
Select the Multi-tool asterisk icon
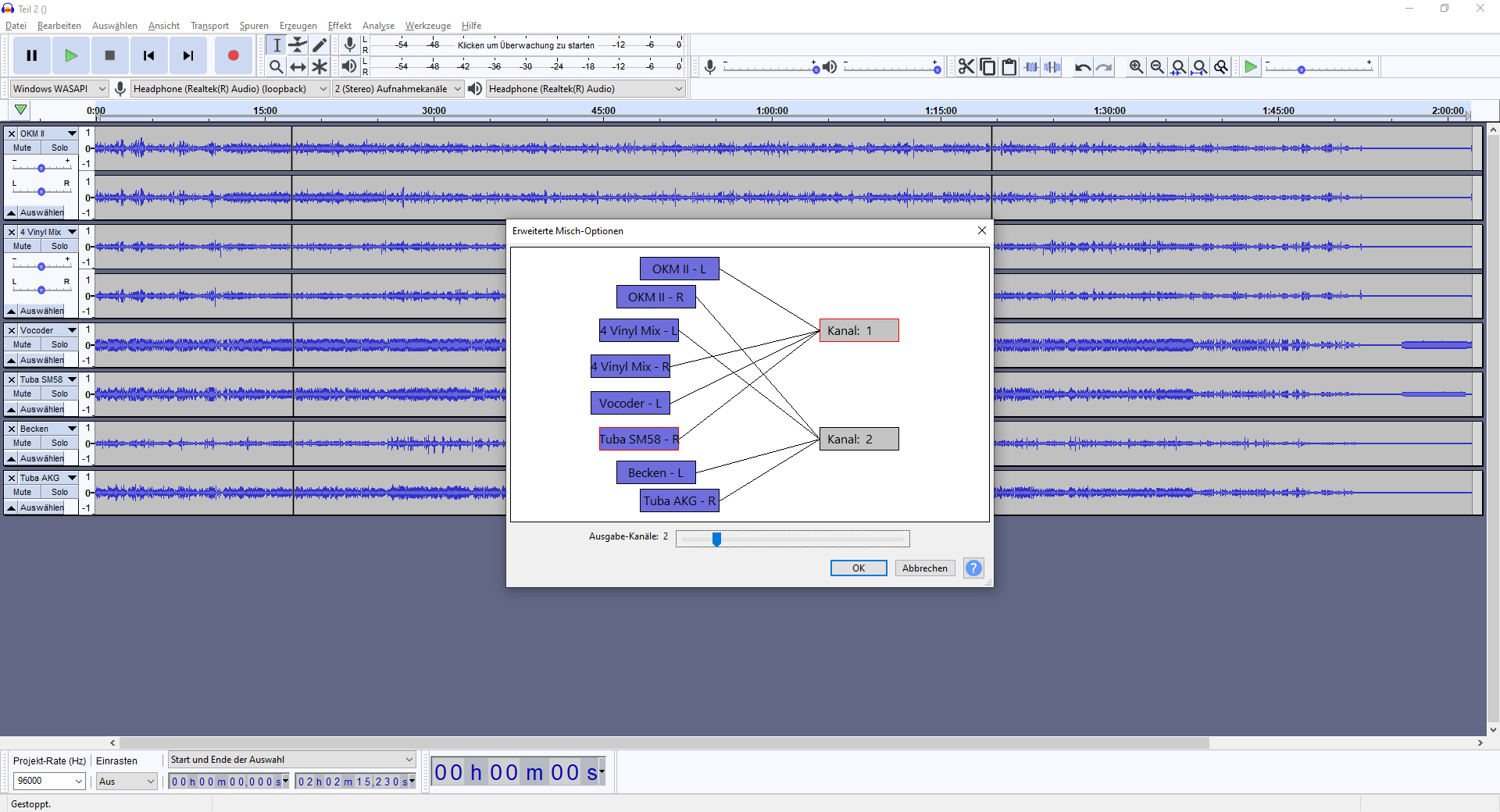pyautogui.click(x=320, y=67)
